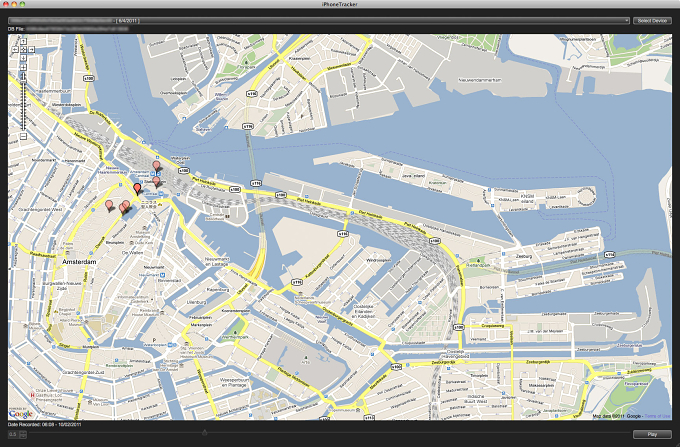Click the timeline slider thumb
Screen dimensions: 680x447
pyautogui.click(x=205, y=432)
